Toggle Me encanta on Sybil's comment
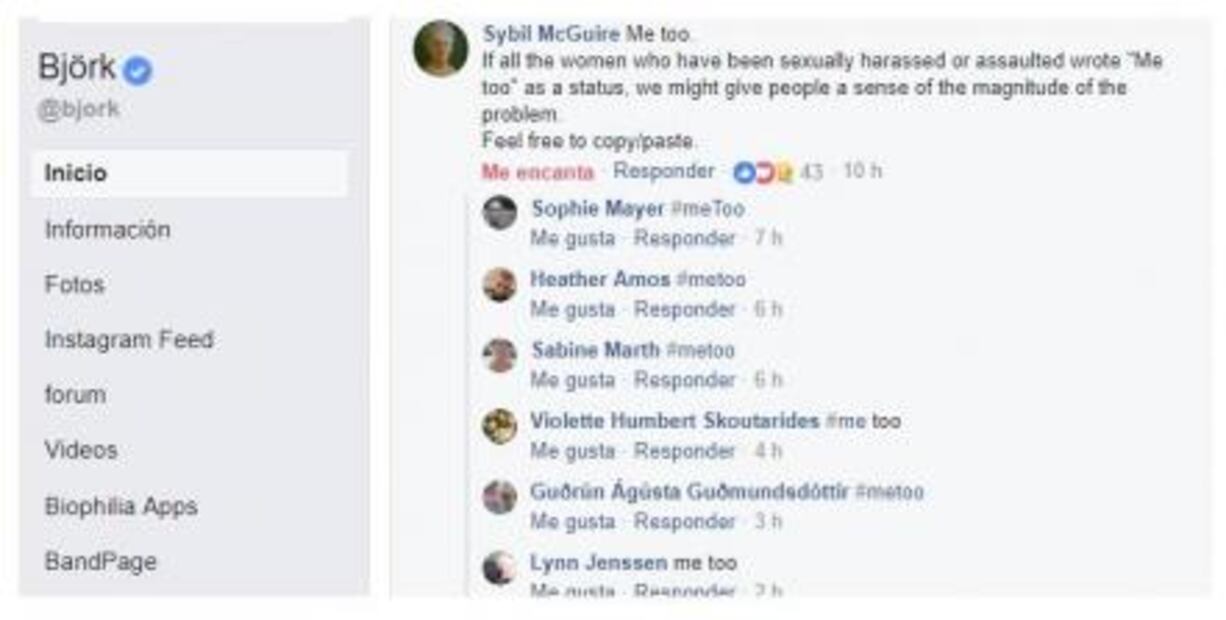1226x620 pixels. (538, 172)
